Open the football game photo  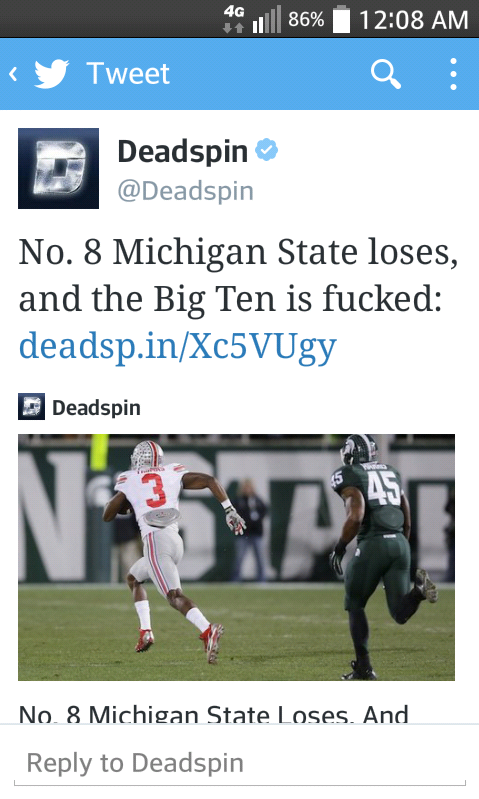point(236,557)
